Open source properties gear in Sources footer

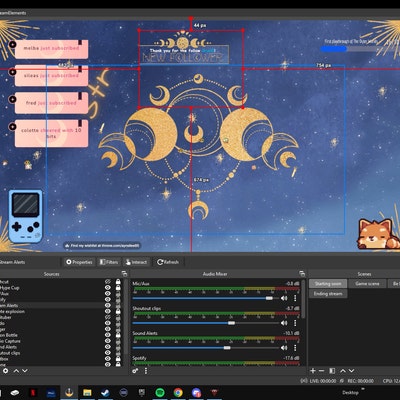6,371
